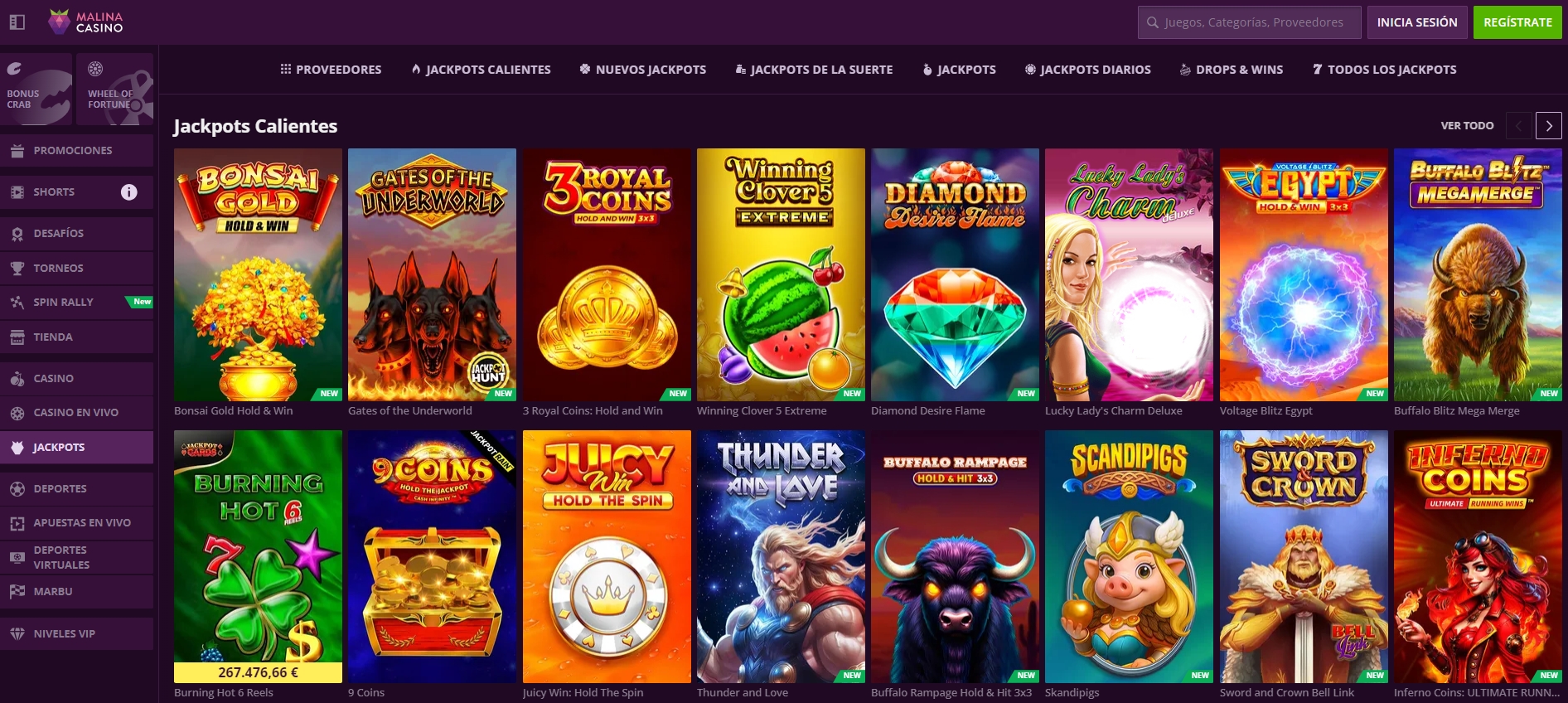
Task: Collapse the sidebar with the panel icon
Action: point(17,22)
